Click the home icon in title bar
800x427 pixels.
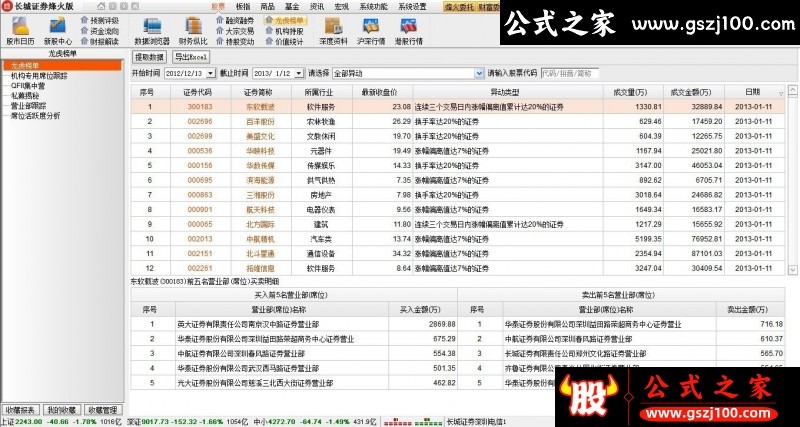[101, 7]
